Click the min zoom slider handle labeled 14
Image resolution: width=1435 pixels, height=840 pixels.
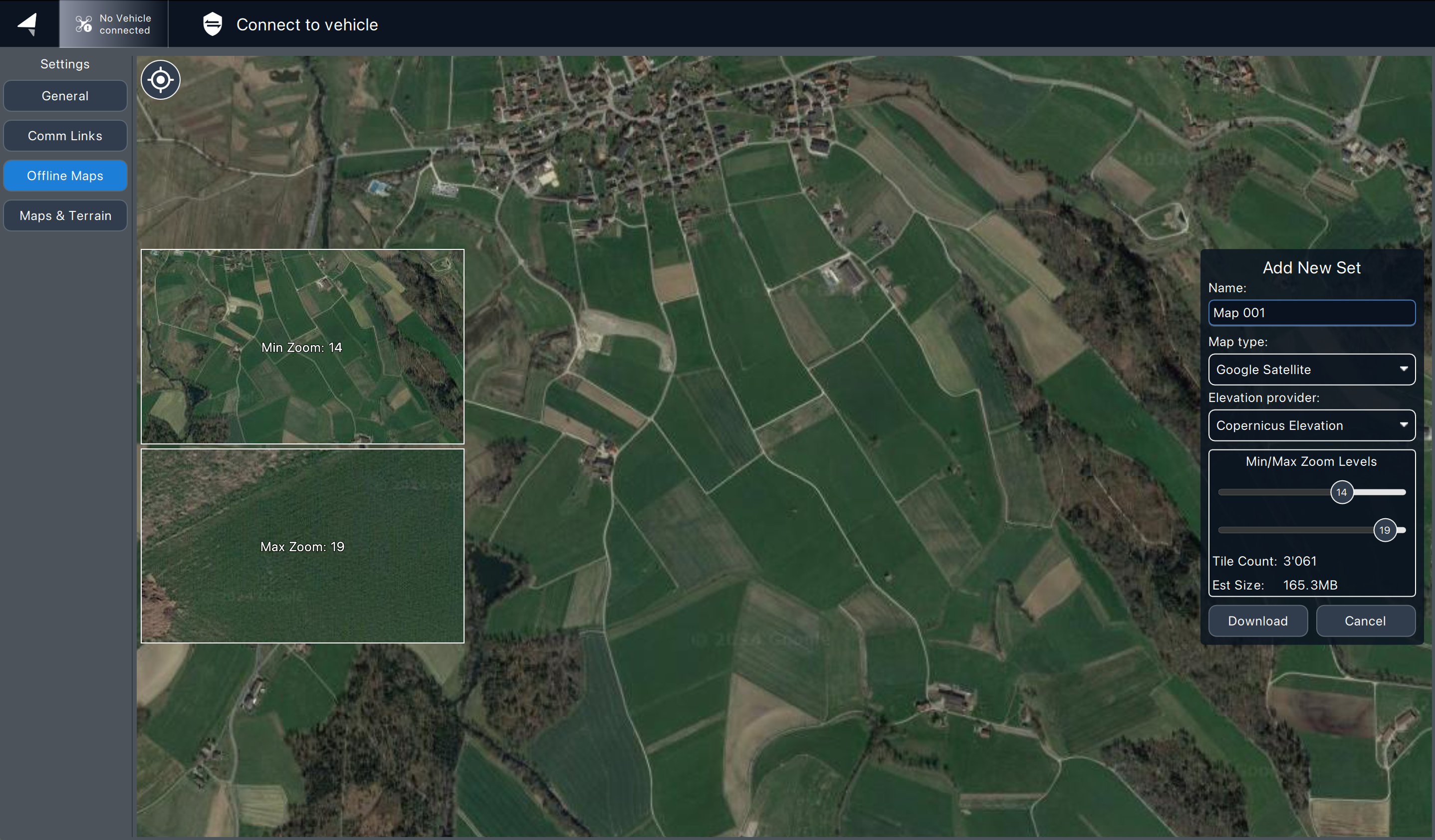click(1342, 492)
